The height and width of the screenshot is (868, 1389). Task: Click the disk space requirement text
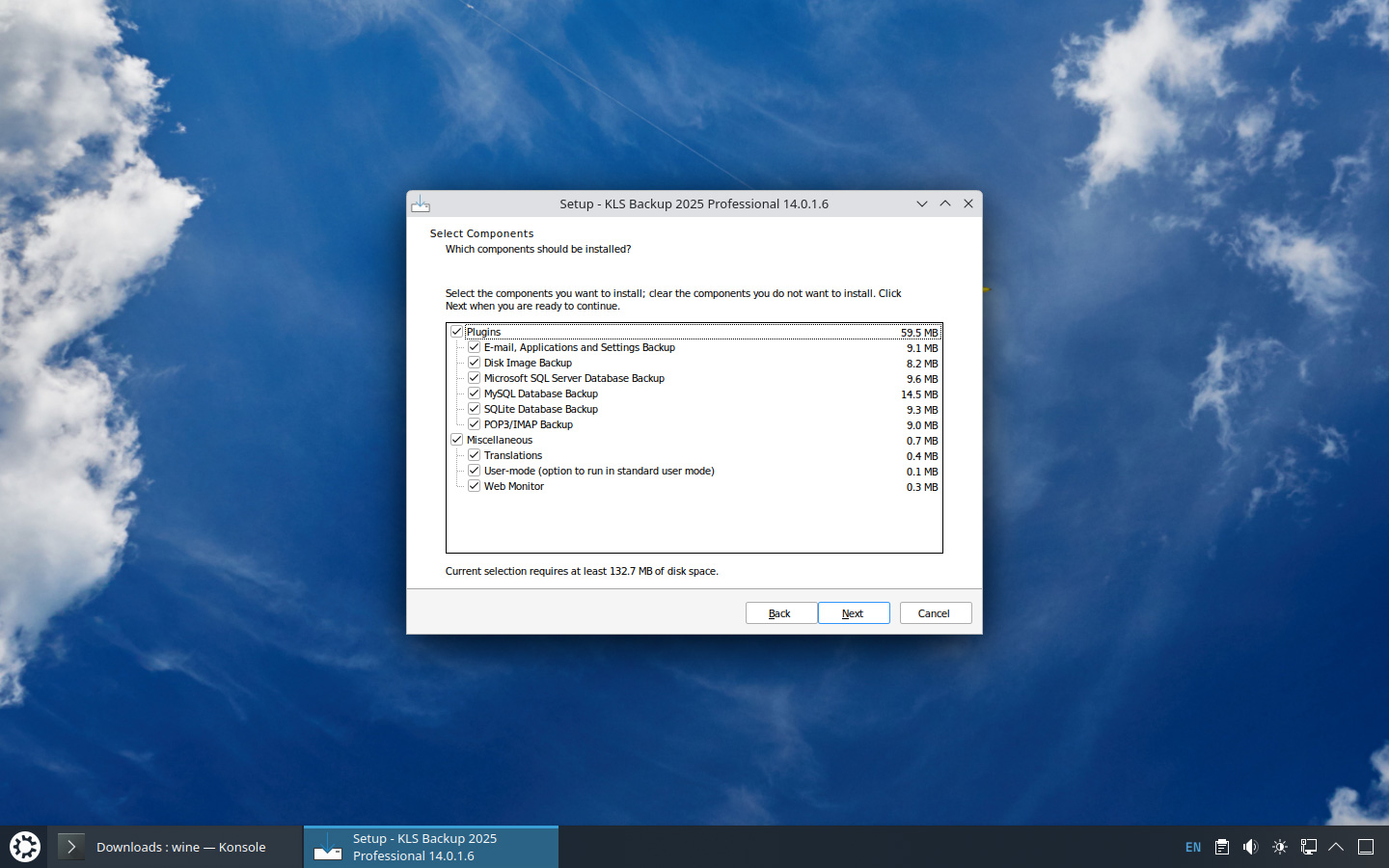(582, 571)
